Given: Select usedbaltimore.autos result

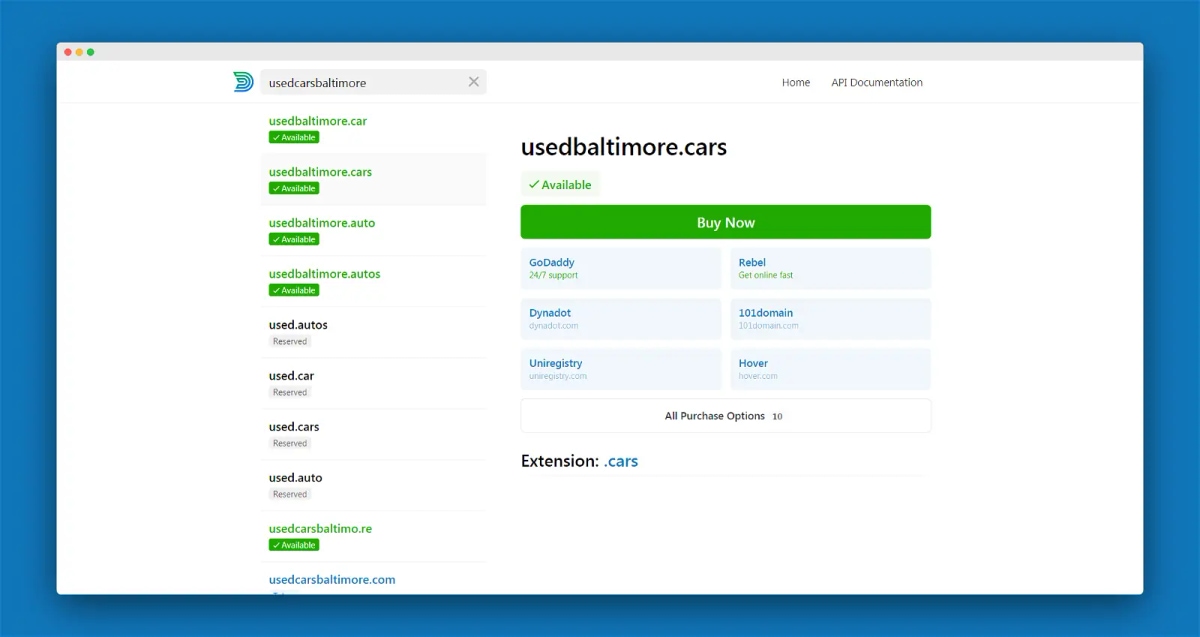Looking at the screenshot, I should coord(374,282).
